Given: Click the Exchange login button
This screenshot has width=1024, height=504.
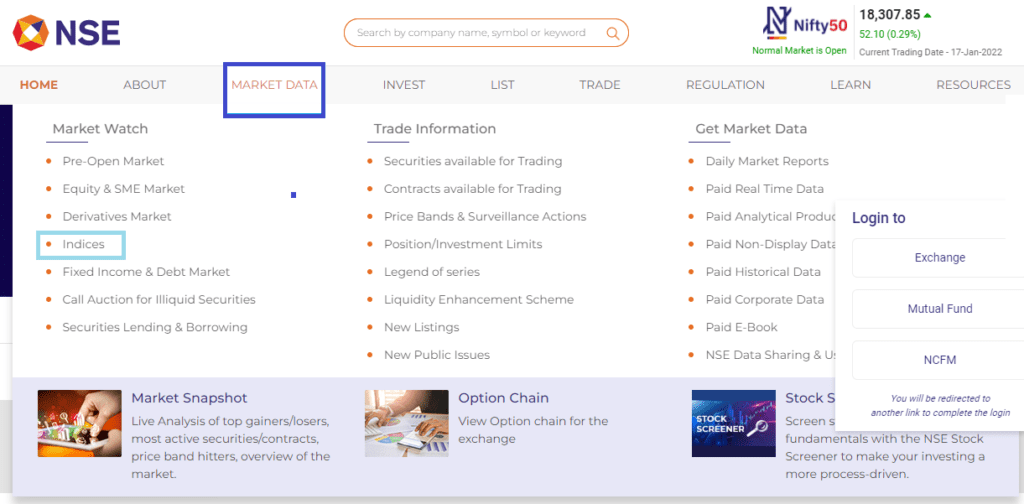Looking at the screenshot, I should (939, 258).
